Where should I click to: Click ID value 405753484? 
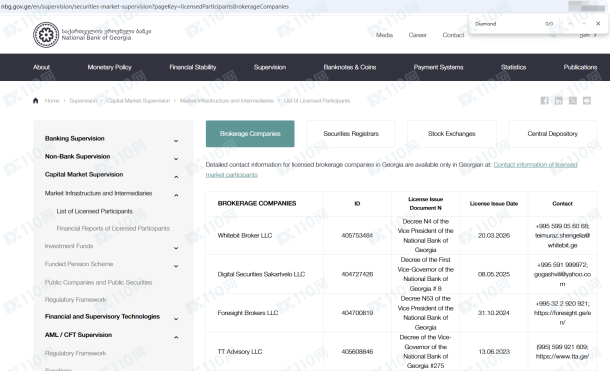click(357, 235)
